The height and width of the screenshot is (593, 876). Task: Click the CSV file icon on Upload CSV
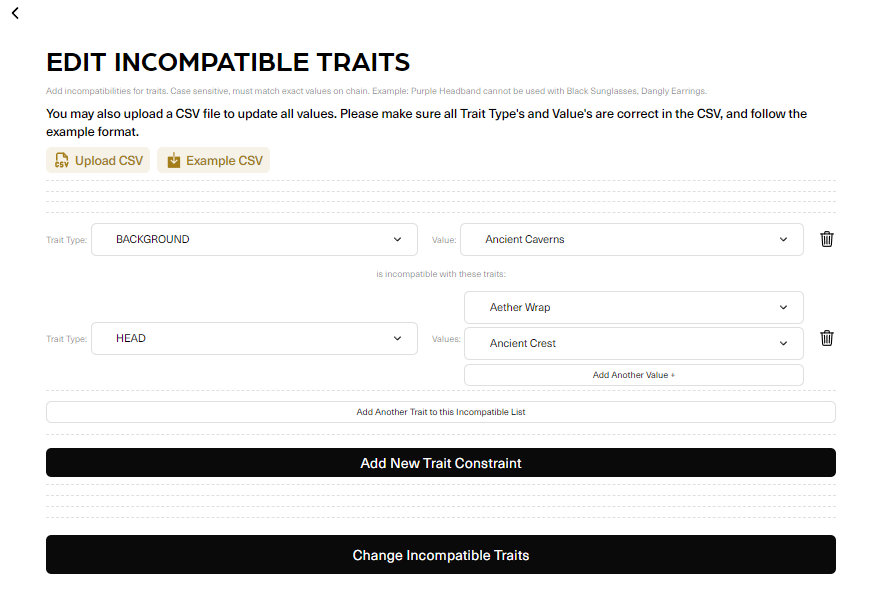pos(62,160)
